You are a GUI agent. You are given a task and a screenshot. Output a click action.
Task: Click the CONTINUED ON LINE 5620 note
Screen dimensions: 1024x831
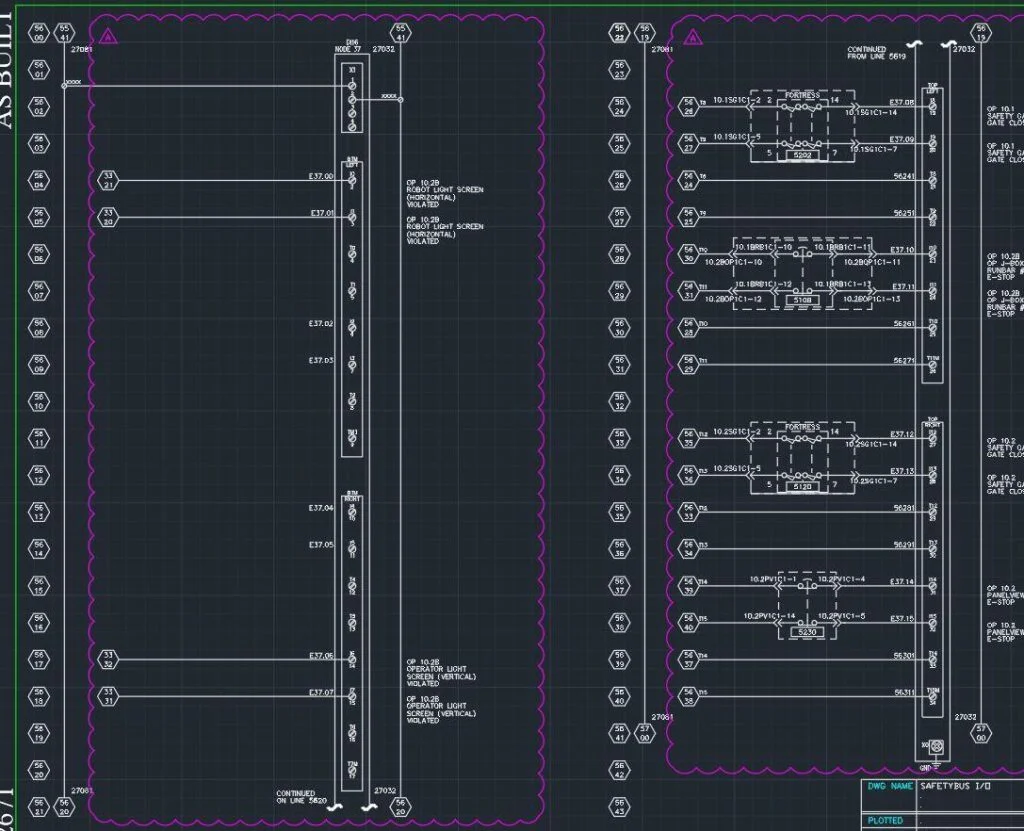(296, 797)
